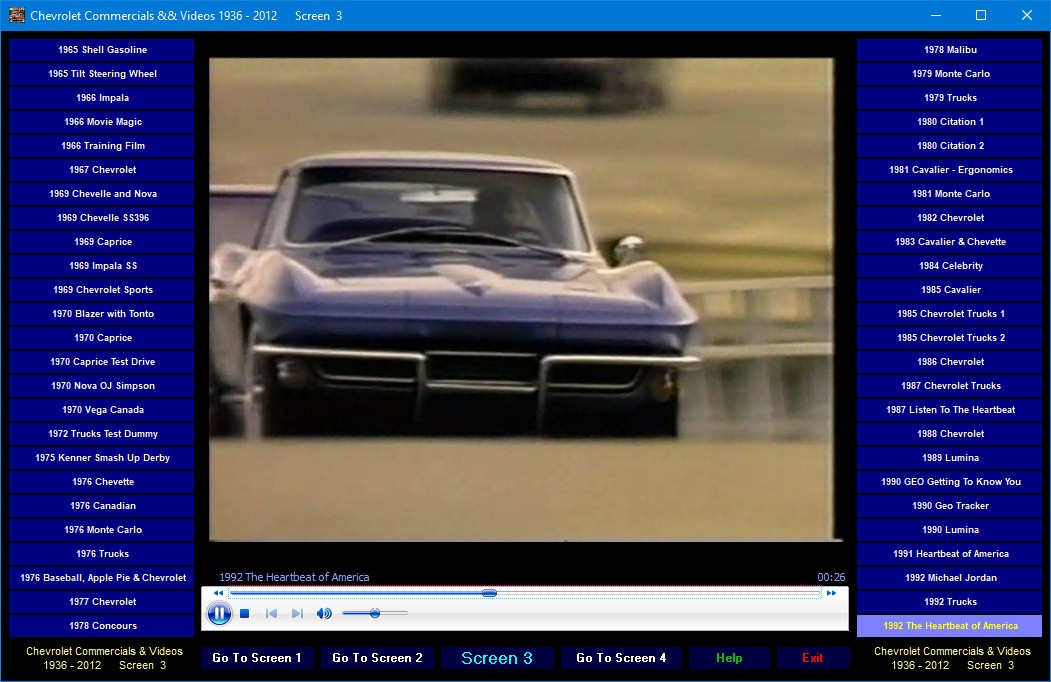
Task: Open the Help button
Action: [x=729, y=658]
